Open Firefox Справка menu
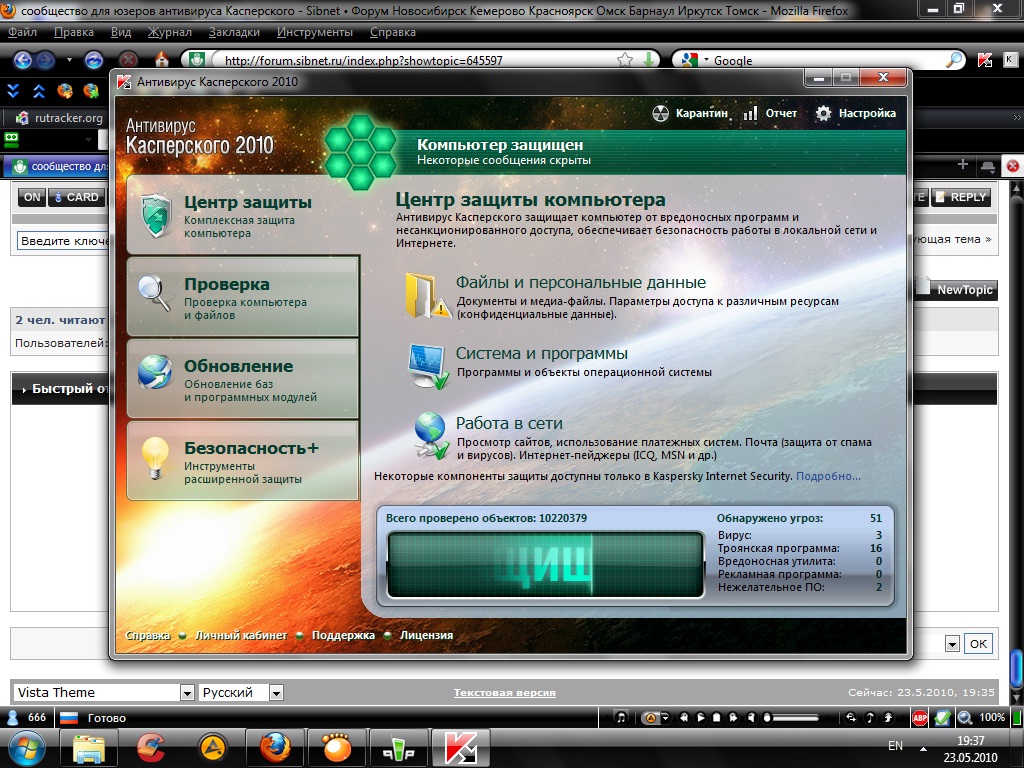 (392, 32)
